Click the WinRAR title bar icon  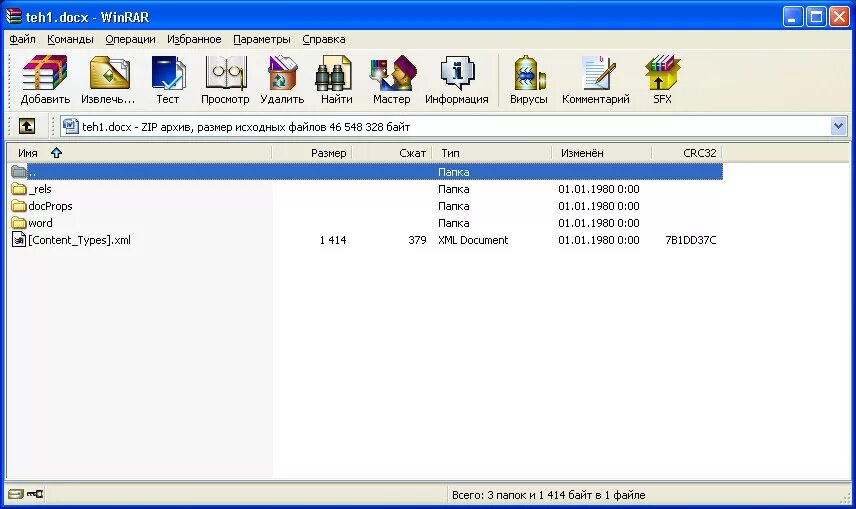click(x=14, y=16)
